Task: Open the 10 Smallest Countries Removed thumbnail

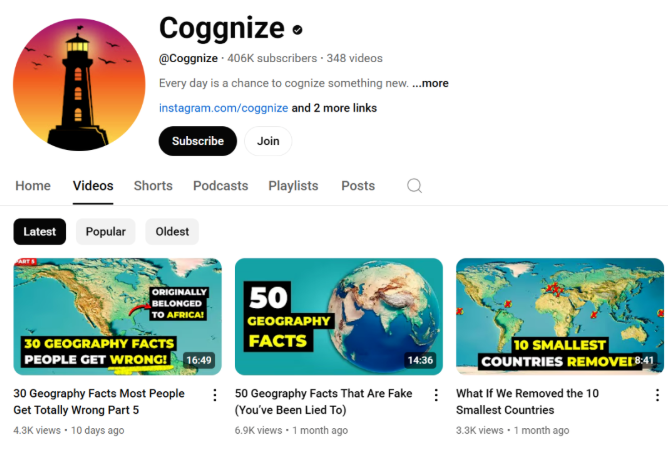Action: [560, 317]
